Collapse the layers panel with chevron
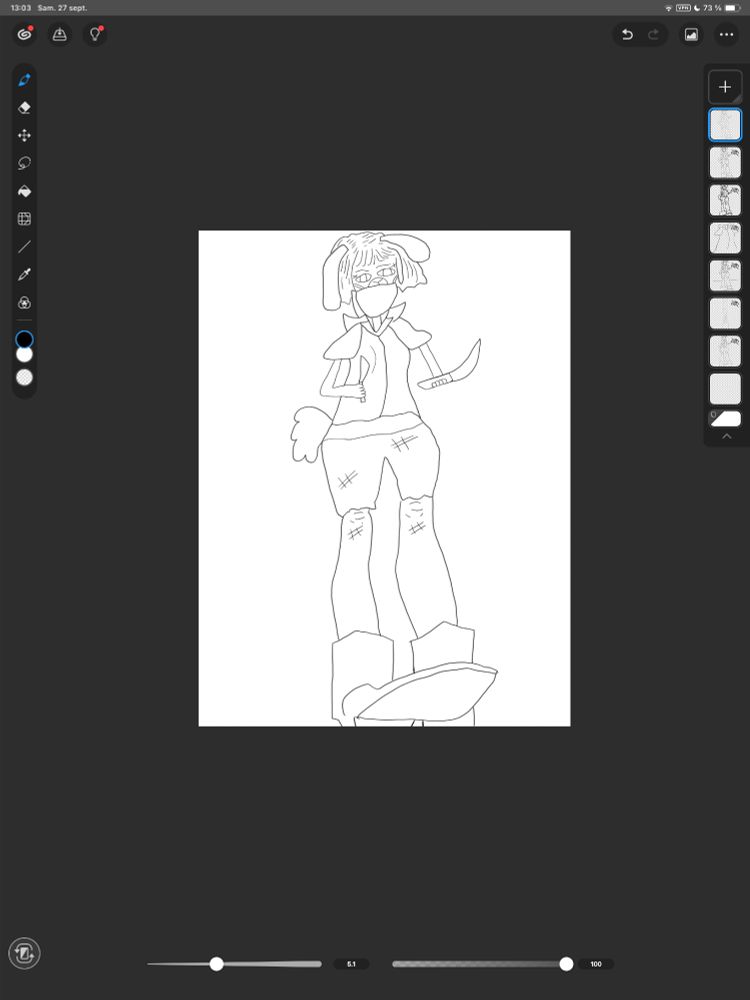750x1000 pixels. click(x=726, y=437)
